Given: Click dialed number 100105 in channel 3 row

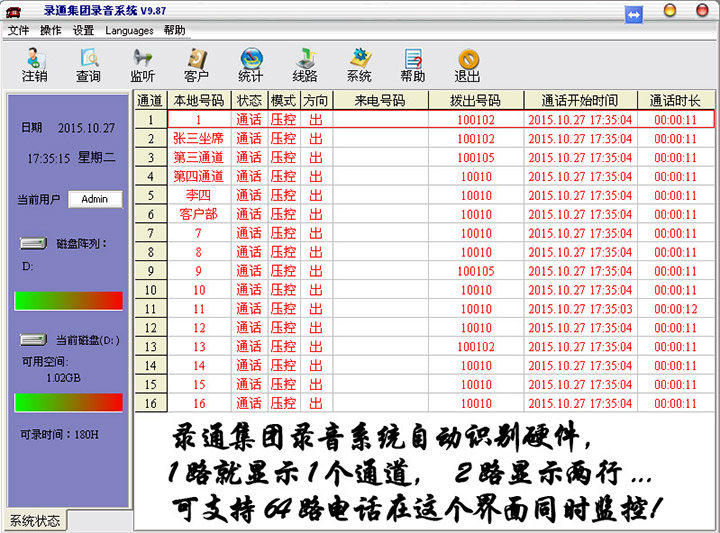Looking at the screenshot, I should [476, 157].
